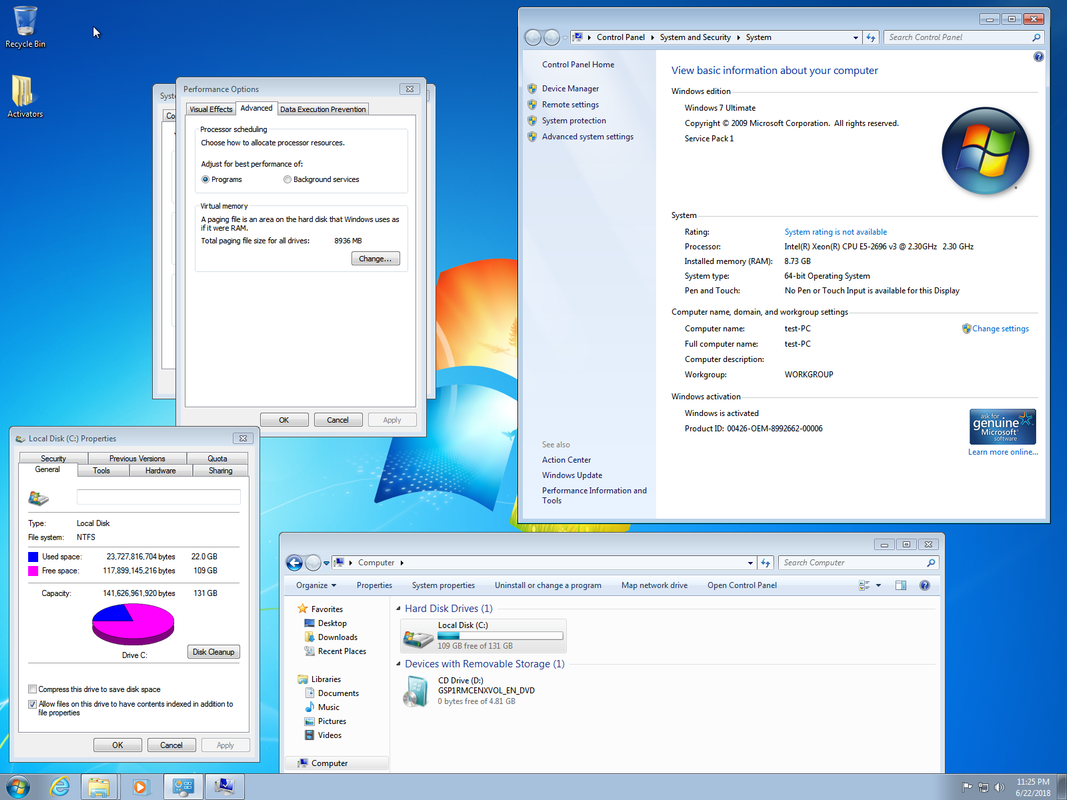Select Downloads in navigation pane
Screen dimensions: 1067x800
tap(338, 637)
